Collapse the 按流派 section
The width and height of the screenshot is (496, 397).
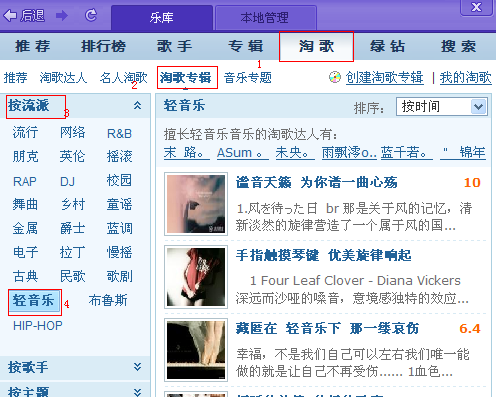(137, 106)
